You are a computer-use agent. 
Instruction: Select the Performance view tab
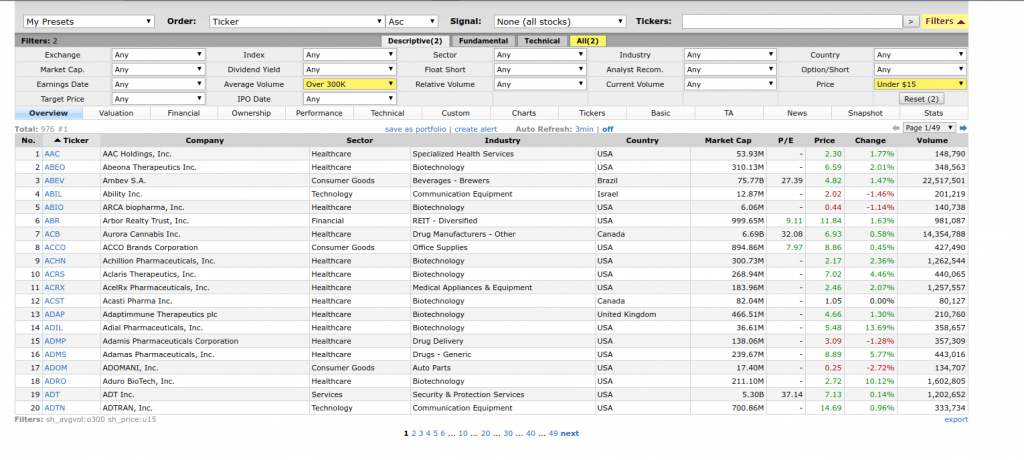point(319,113)
